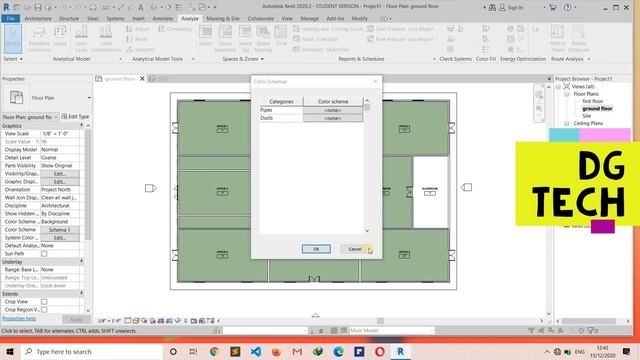Open Visual Studio Code from taskbar
Viewport: 640px width, 360px height.
click(256, 351)
